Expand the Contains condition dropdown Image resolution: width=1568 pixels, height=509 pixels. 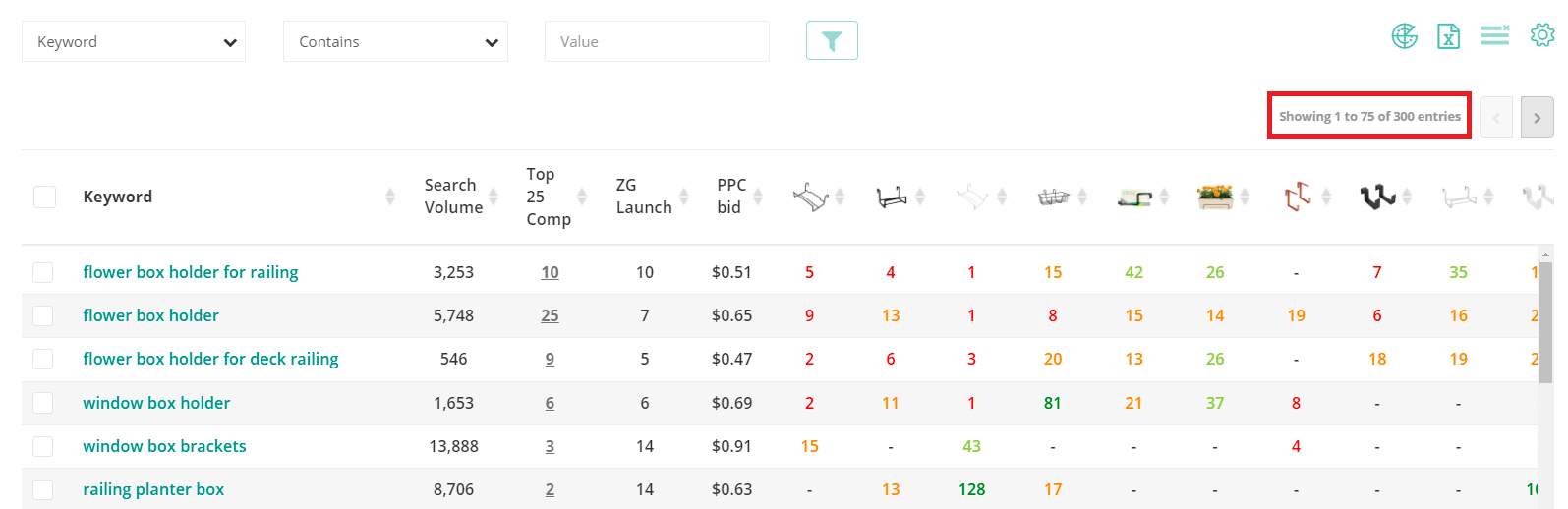coord(395,42)
